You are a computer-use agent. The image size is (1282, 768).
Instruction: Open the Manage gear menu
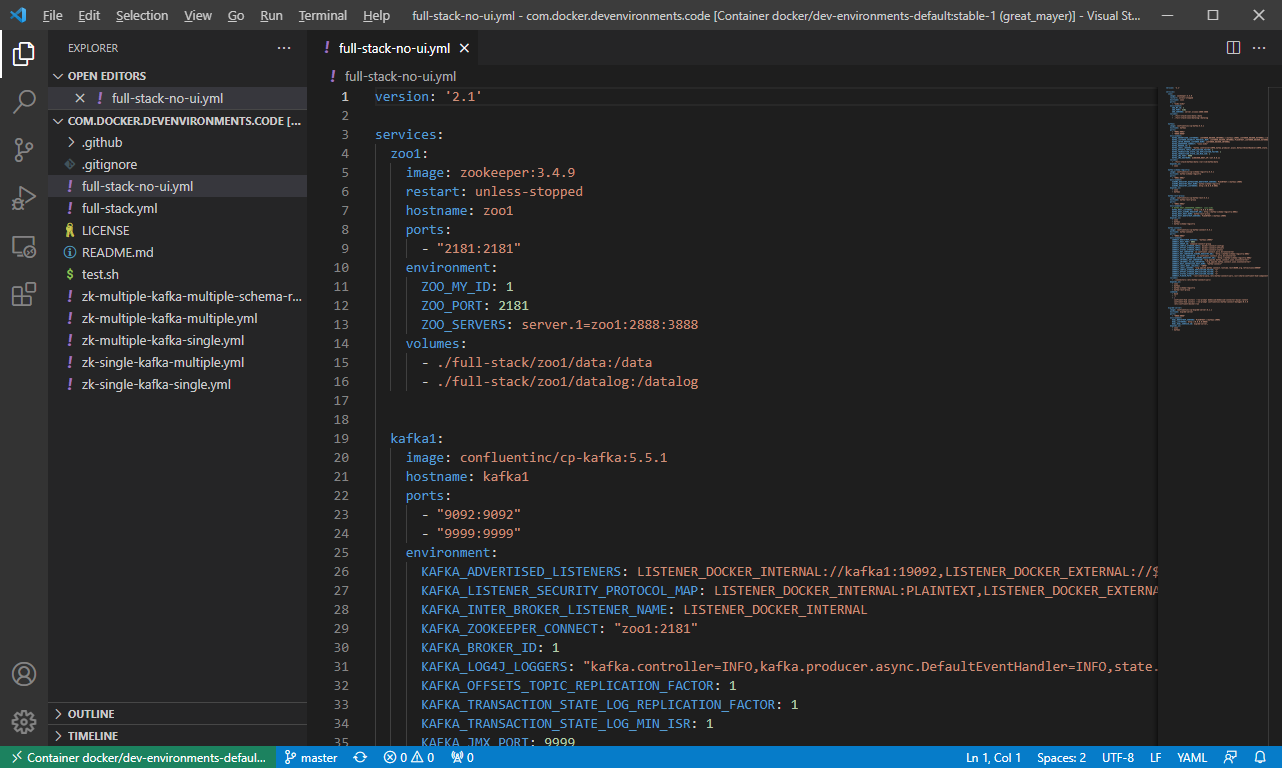(24, 722)
